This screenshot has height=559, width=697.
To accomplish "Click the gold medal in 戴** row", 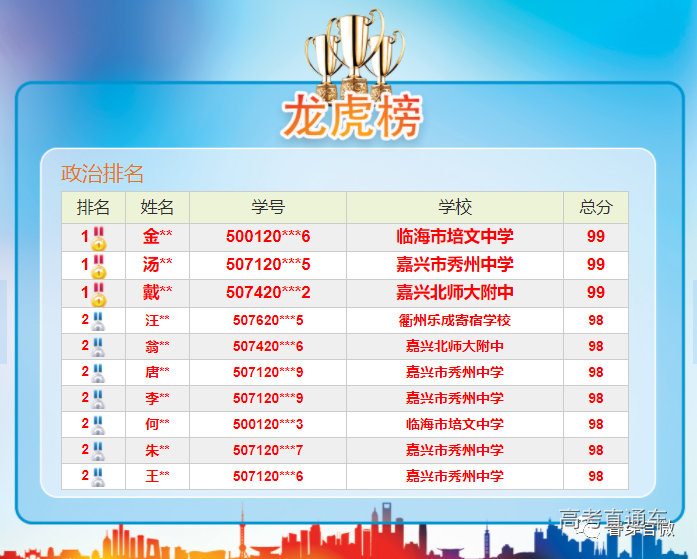I will coord(99,294).
